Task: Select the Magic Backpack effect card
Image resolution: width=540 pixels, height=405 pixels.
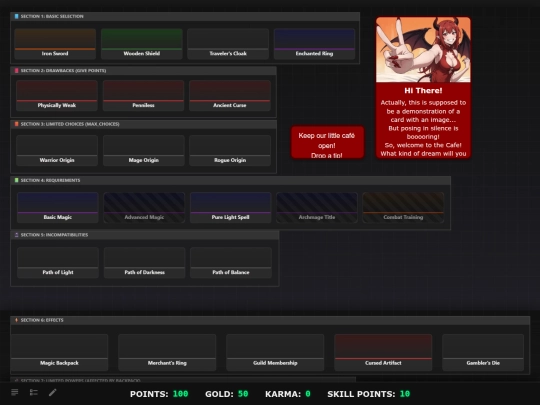Action: click(x=59, y=352)
